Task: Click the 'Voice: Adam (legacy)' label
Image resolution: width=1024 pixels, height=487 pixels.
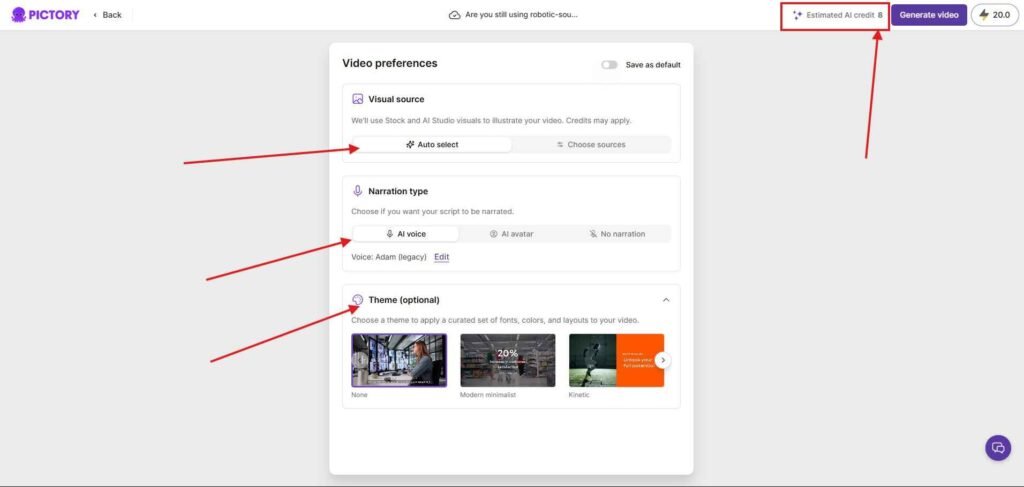Action: point(389,257)
